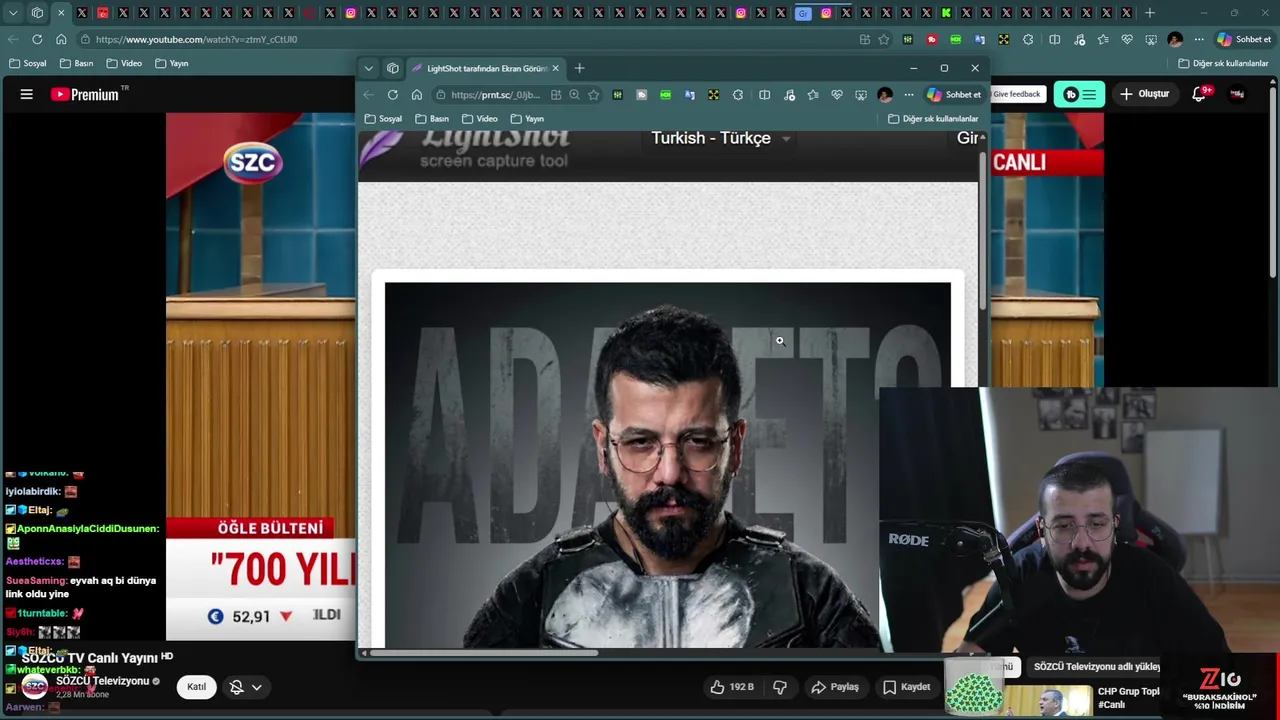This screenshot has height=720, width=1280.
Task: Switch to the green Kick tab
Action: (946, 13)
